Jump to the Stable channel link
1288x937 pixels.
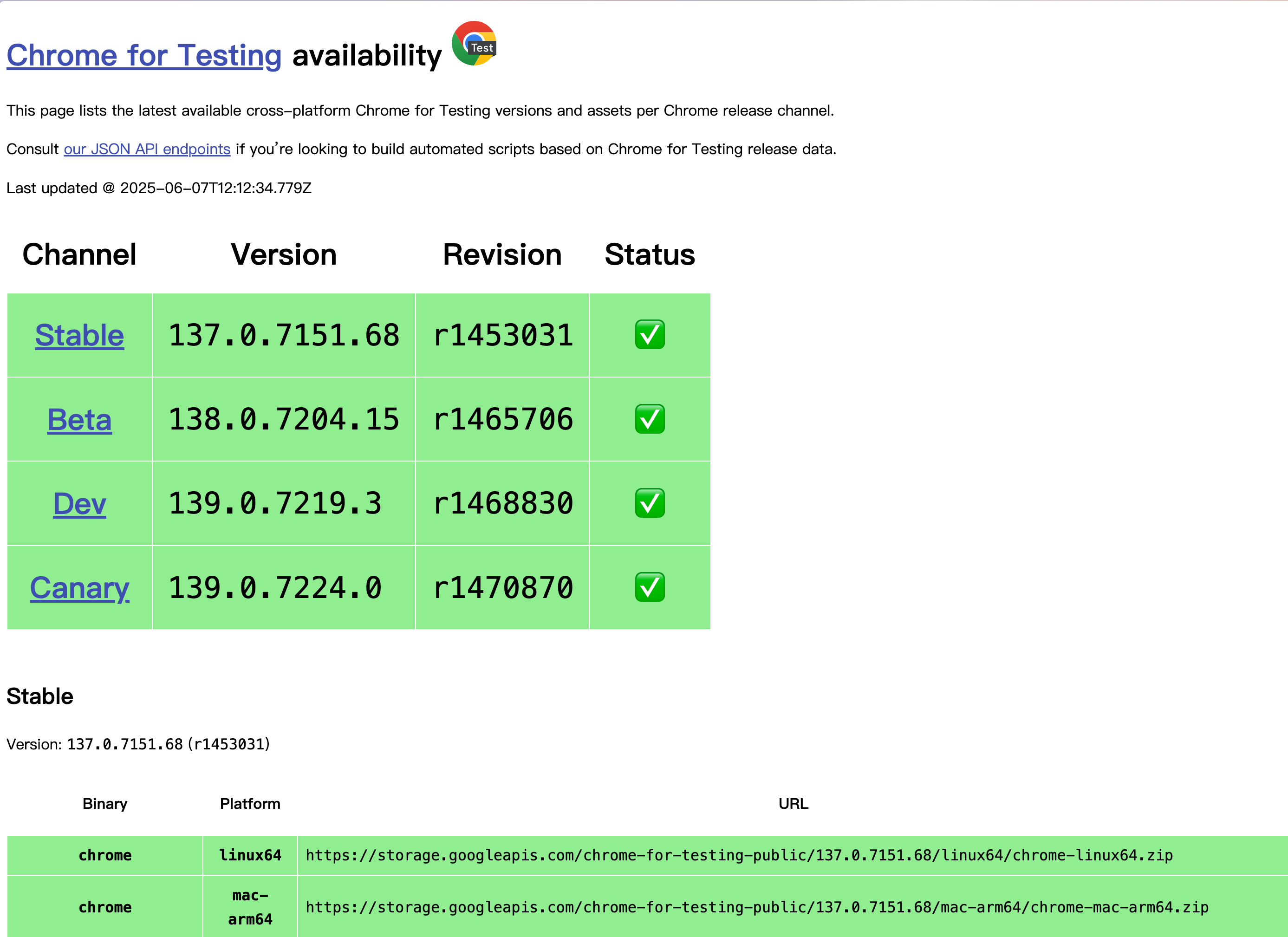click(79, 335)
